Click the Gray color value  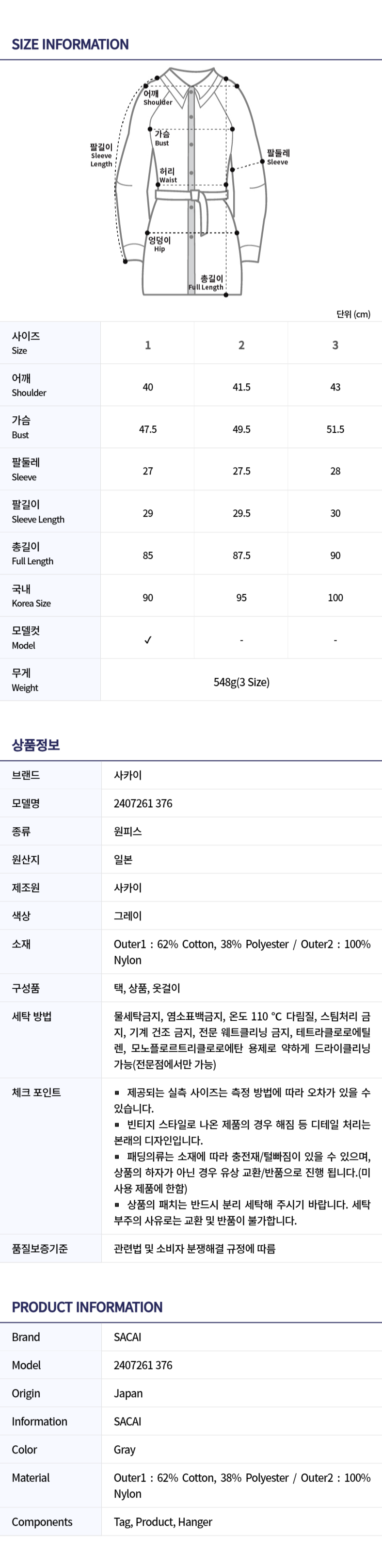[125, 1449]
